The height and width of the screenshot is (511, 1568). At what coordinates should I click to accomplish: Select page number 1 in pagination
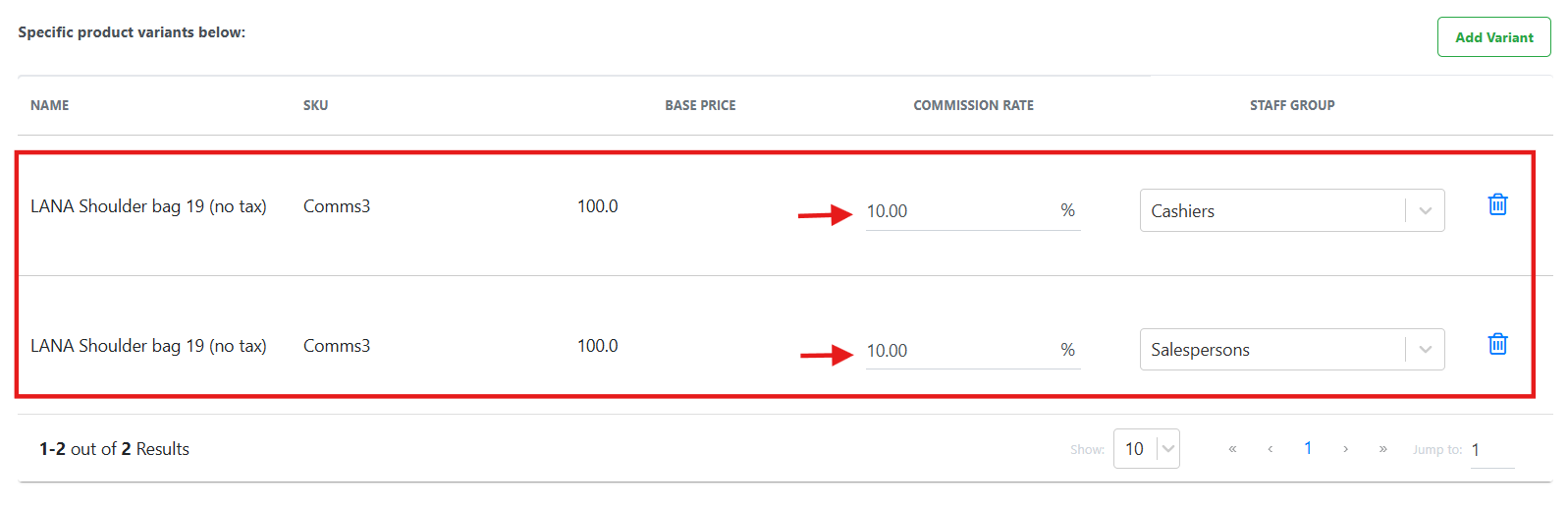tap(1308, 448)
